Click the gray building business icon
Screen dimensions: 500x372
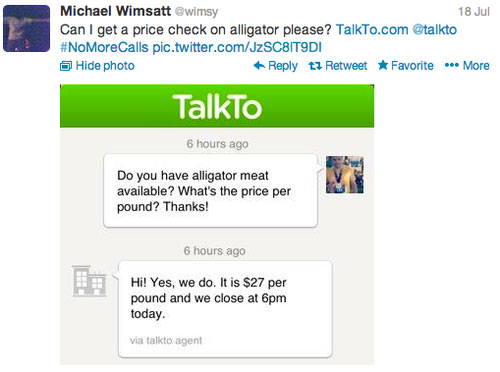pyautogui.click(x=89, y=281)
